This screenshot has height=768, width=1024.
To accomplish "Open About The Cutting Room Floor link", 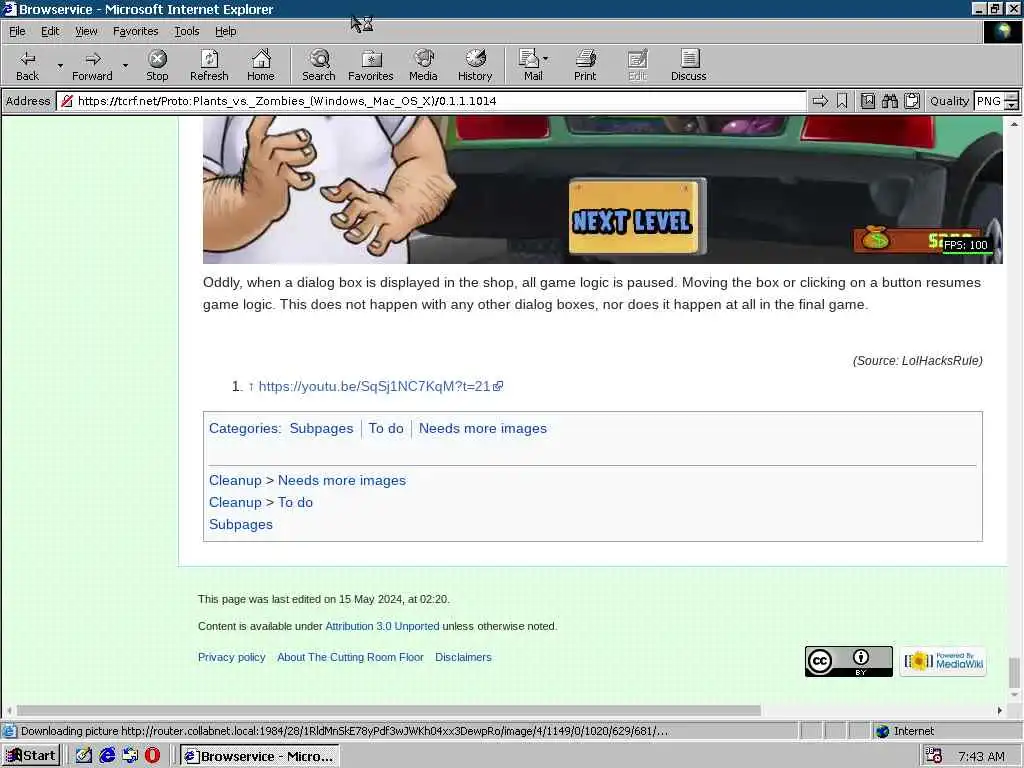I will pos(350,657).
